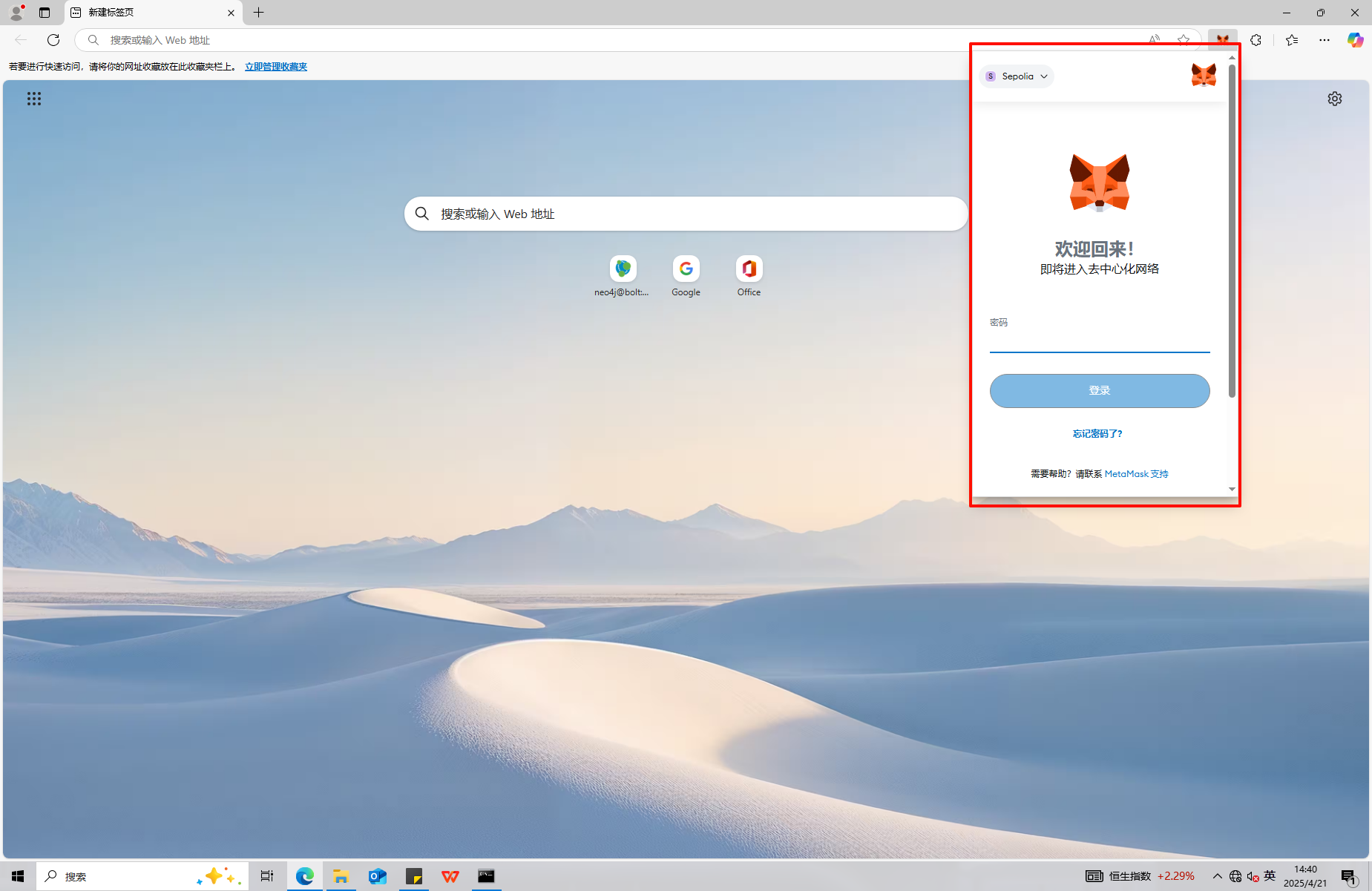Expand the Sepolia network dropdown
The image size is (1372, 891).
pos(1017,76)
